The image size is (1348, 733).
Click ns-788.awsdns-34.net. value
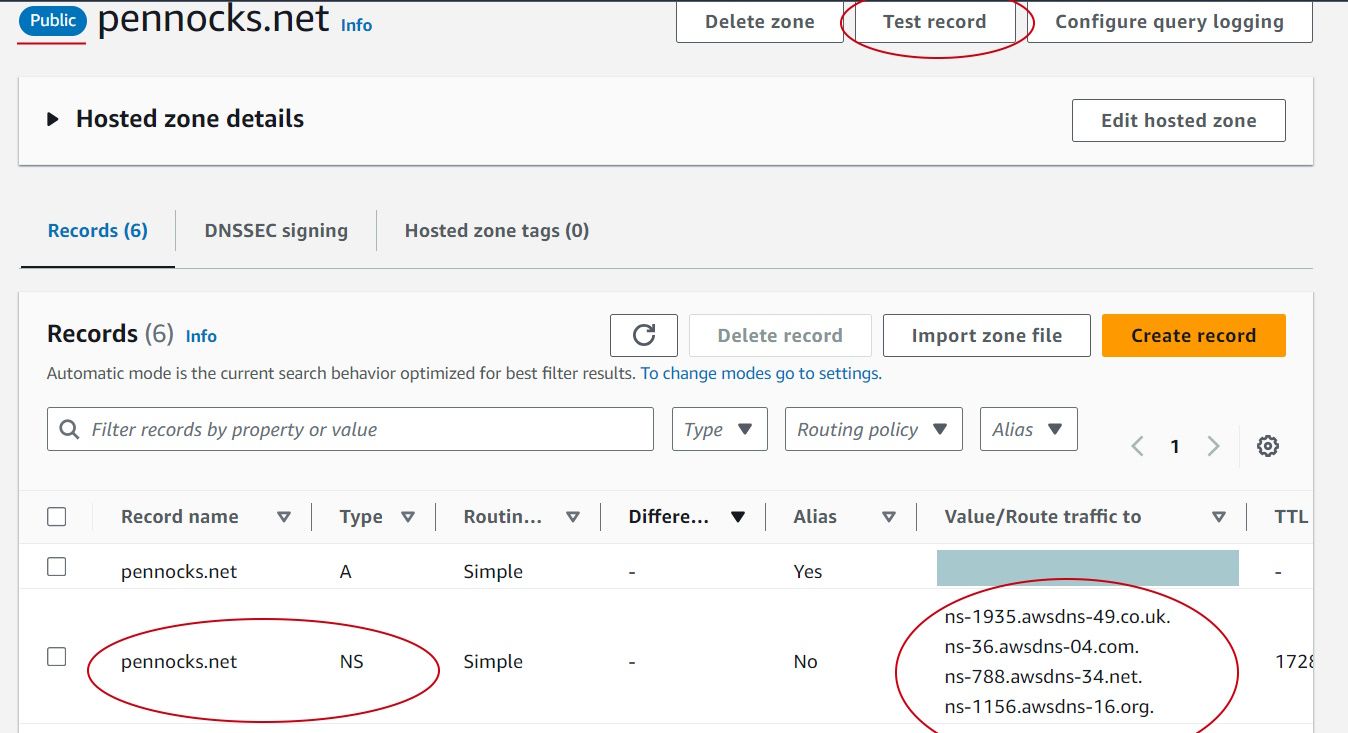[x=1043, y=677]
